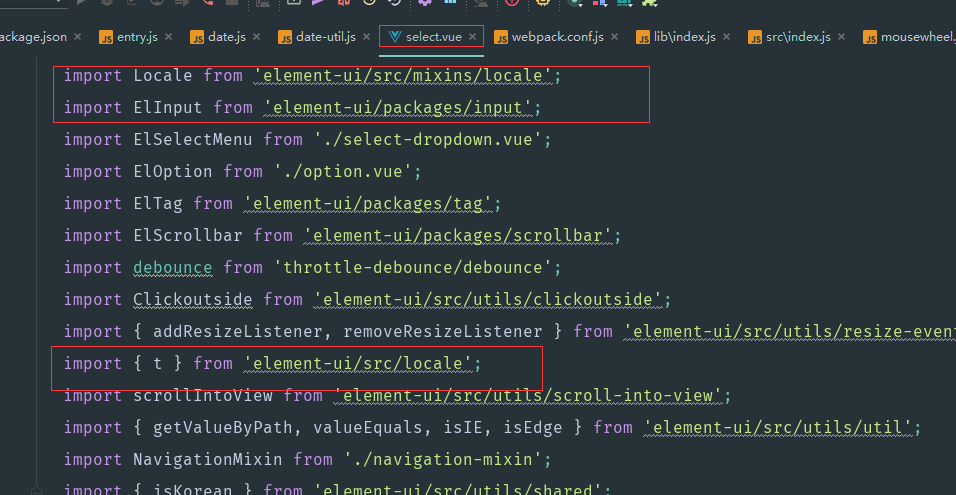Click the 'throttle-debounce/debounce' string
Screen dimensions: 956x495
tap(413, 268)
